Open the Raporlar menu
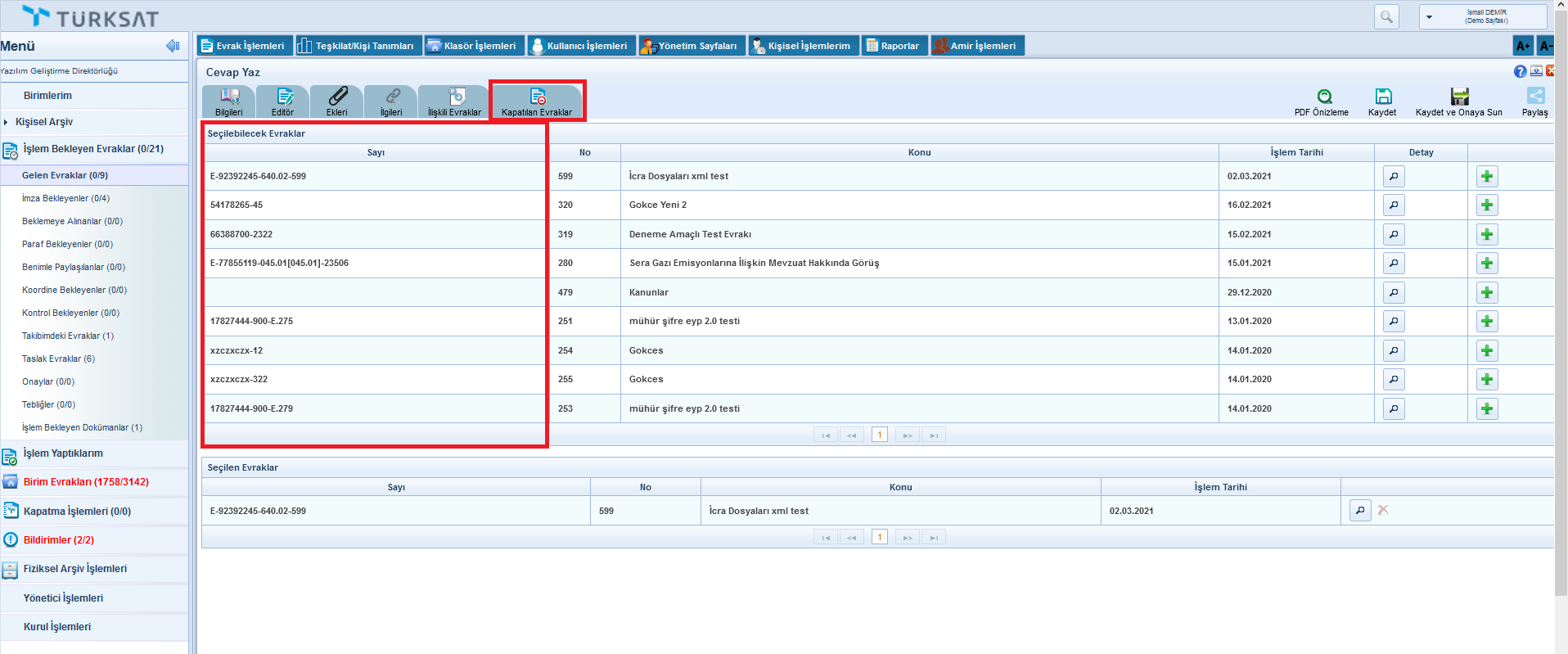This screenshot has height=654, width=1568. click(x=894, y=46)
